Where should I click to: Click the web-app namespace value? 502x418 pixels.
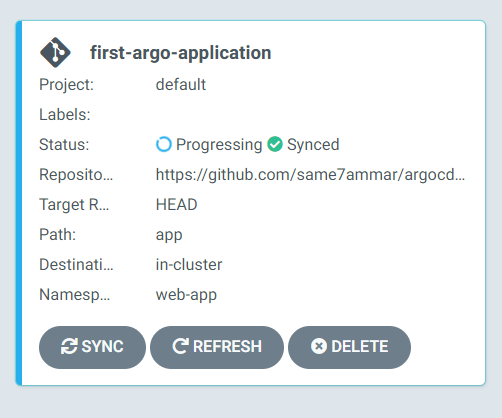click(x=186, y=295)
